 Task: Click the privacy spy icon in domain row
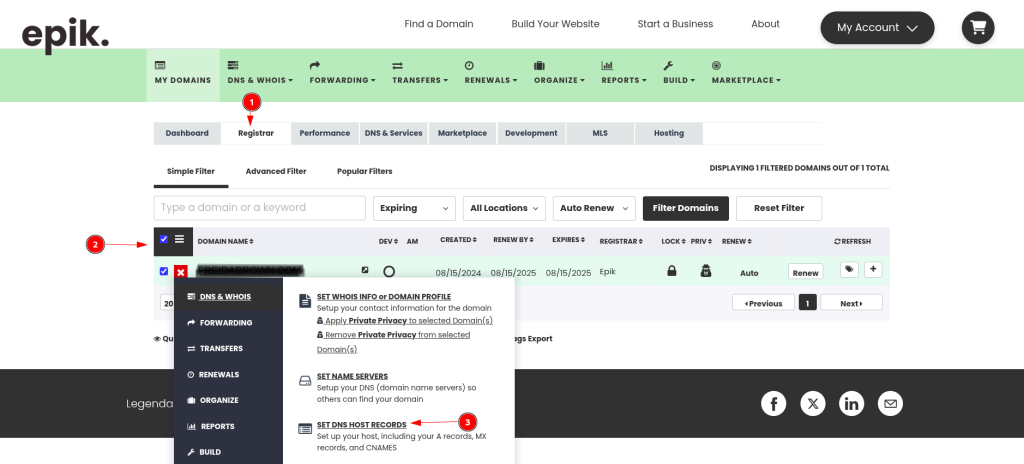[x=705, y=271]
